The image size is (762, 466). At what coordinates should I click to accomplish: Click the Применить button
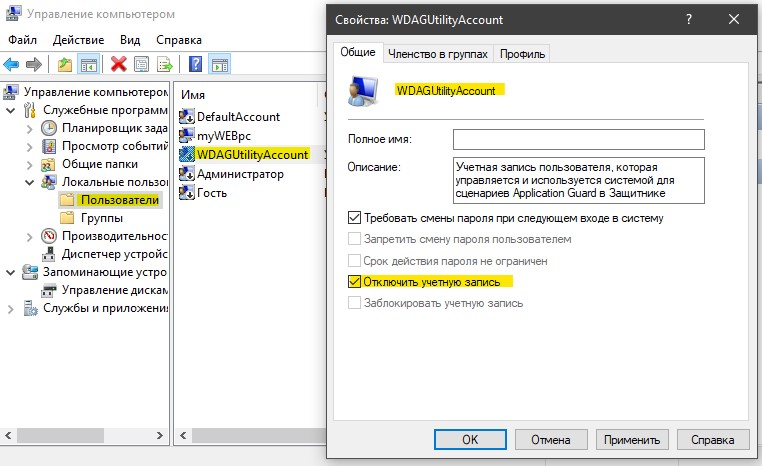(x=632, y=440)
